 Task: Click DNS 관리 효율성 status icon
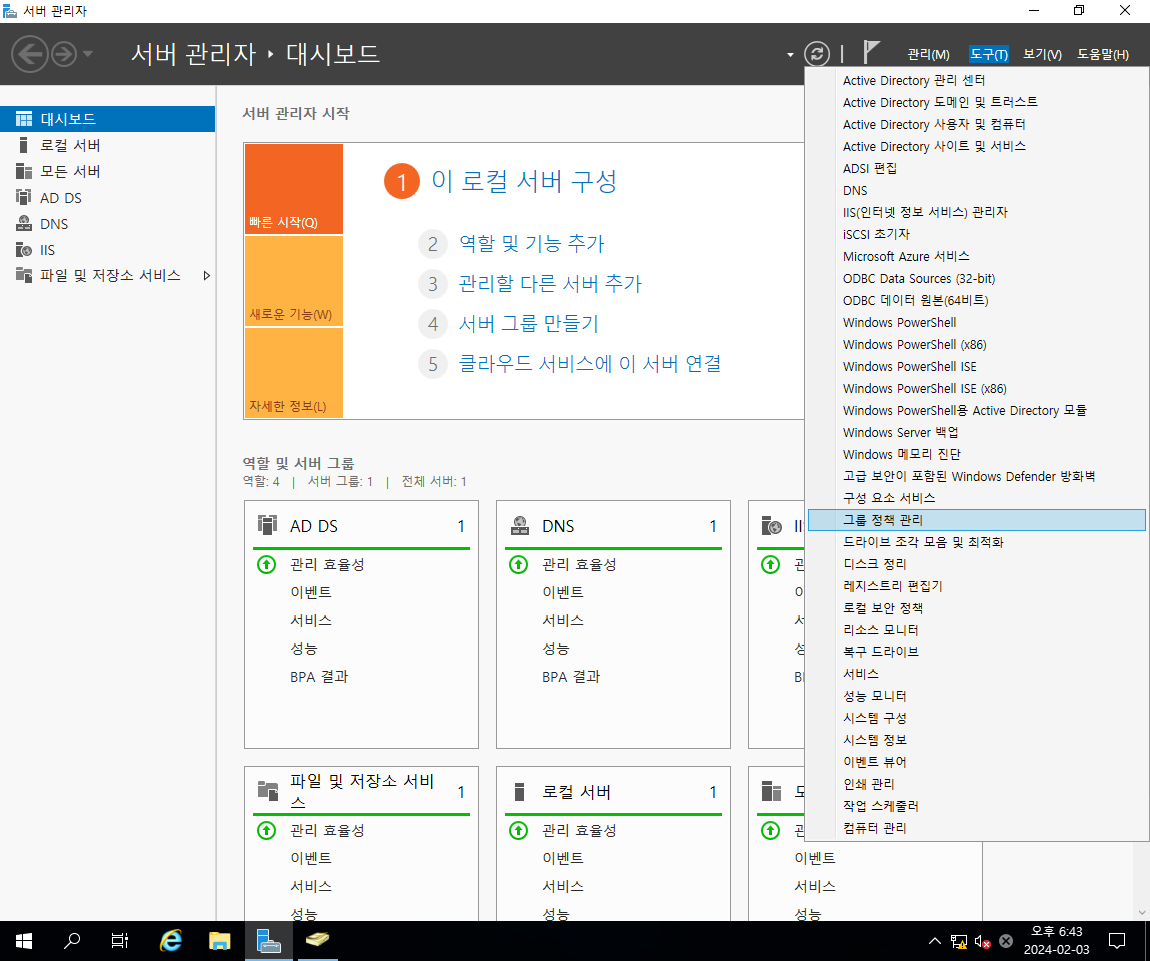click(519, 564)
